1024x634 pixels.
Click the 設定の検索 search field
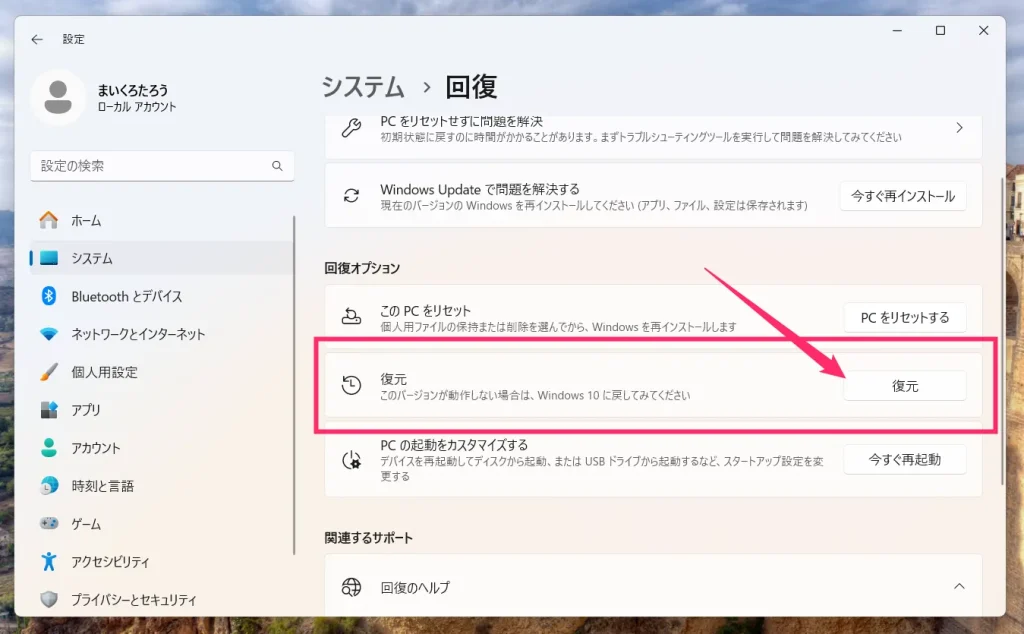click(162, 166)
